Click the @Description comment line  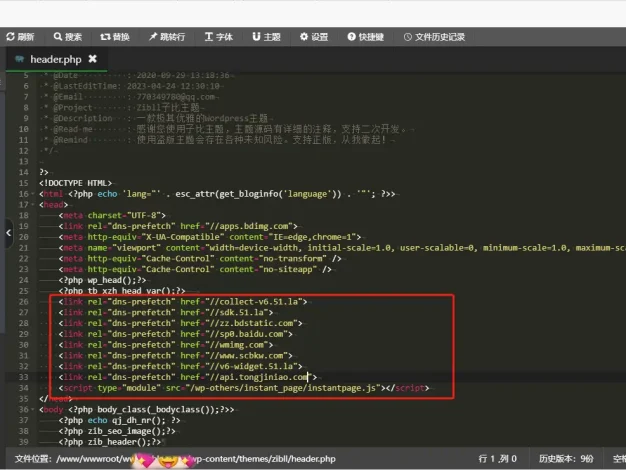pos(155,119)
